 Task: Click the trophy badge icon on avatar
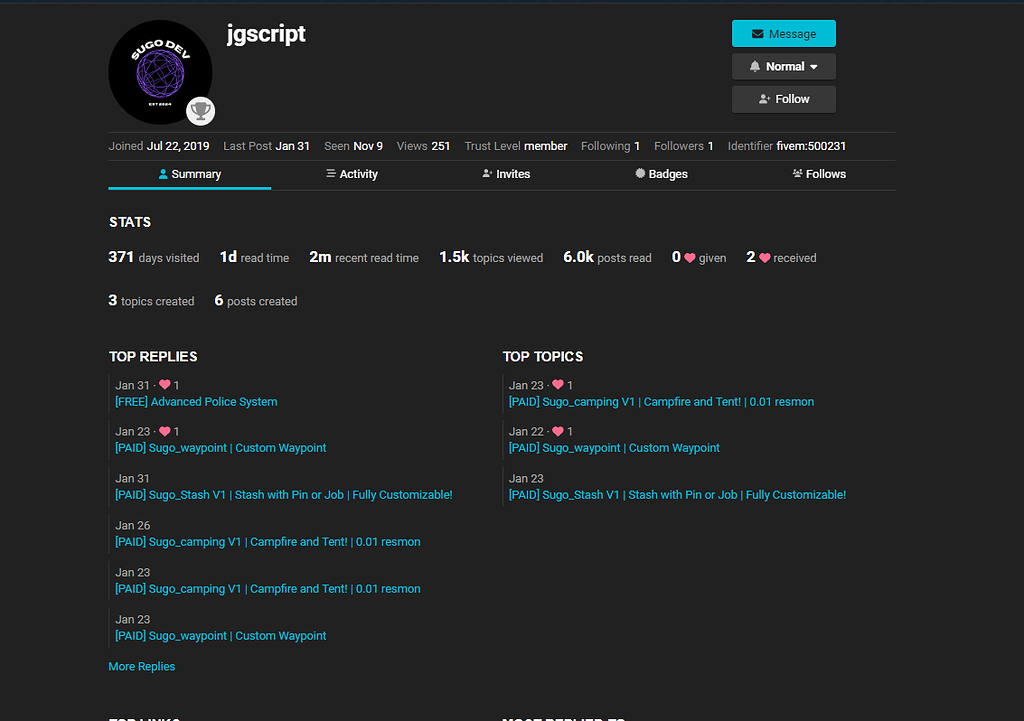(200, 110)
